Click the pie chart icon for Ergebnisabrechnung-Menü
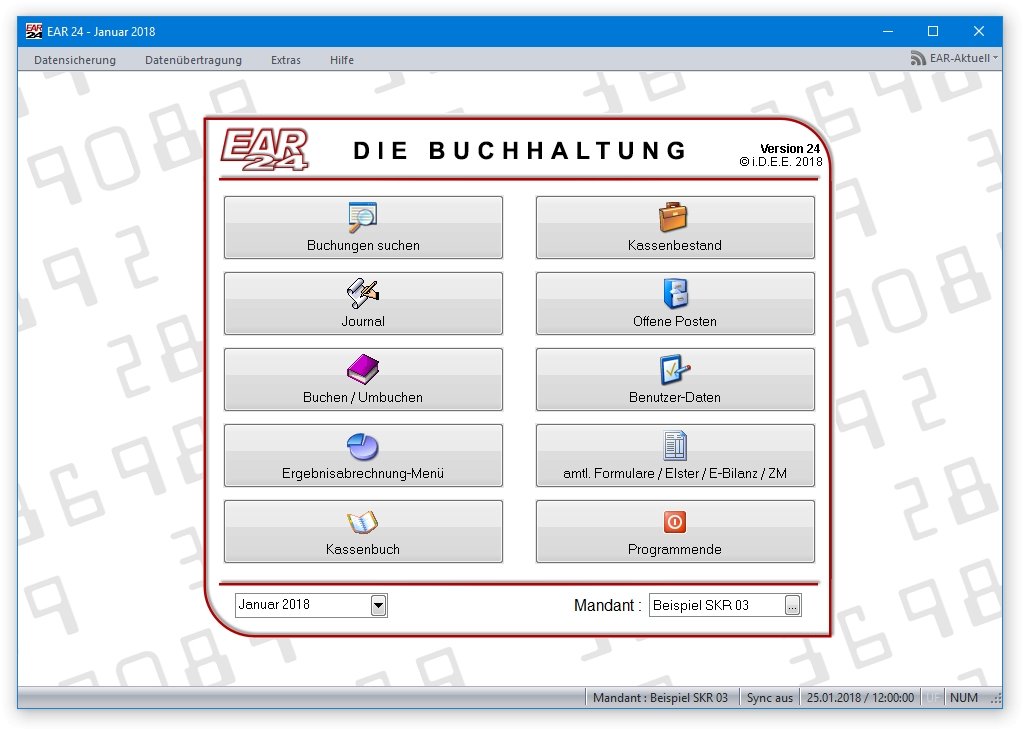This screenshot has width=1023, height=731. tap(363, 446)
